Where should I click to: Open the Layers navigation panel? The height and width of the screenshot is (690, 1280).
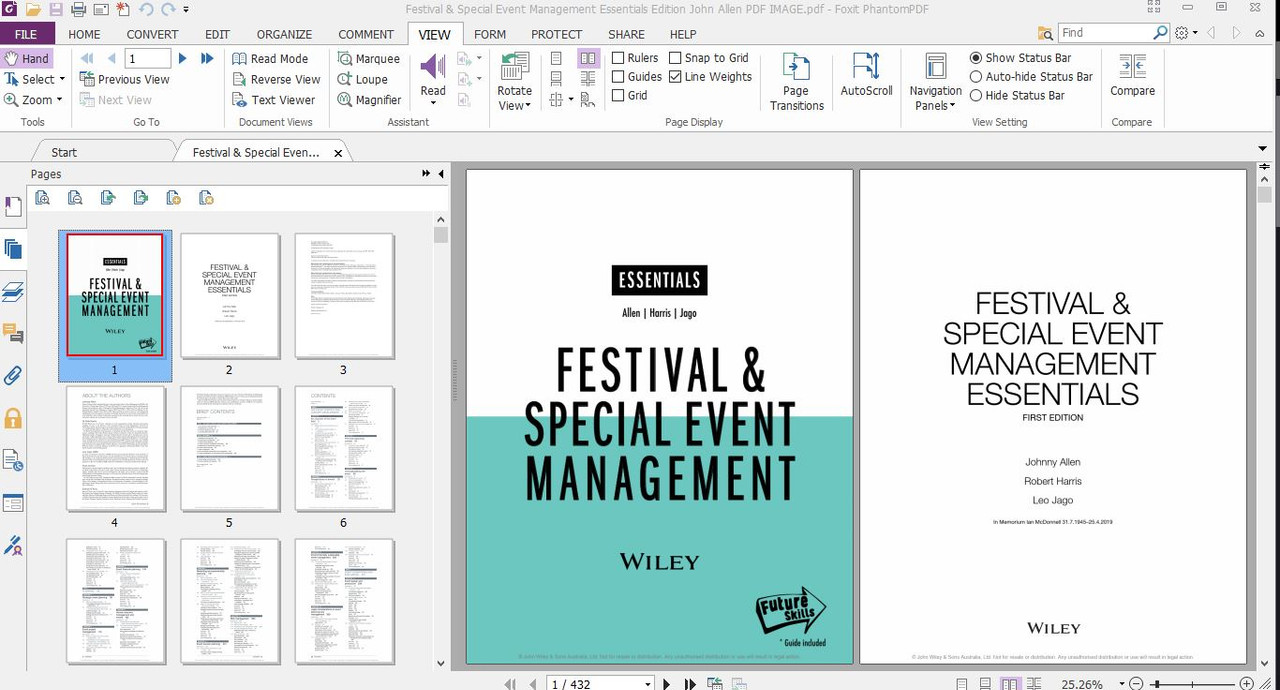click(x=13, y=292)
